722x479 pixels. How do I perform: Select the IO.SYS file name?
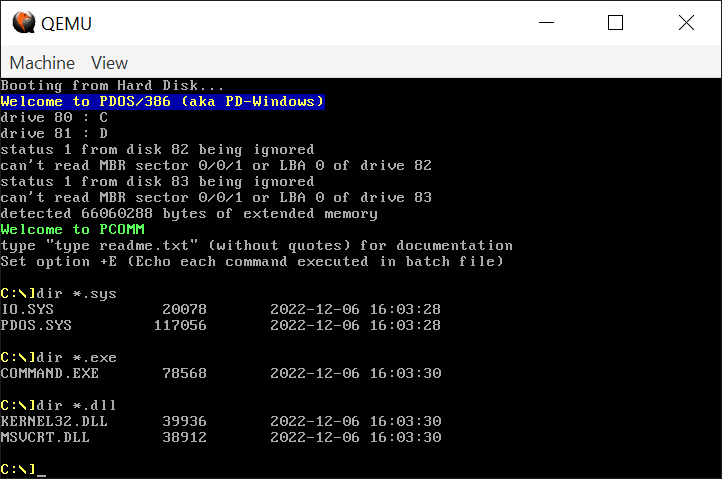27,309
